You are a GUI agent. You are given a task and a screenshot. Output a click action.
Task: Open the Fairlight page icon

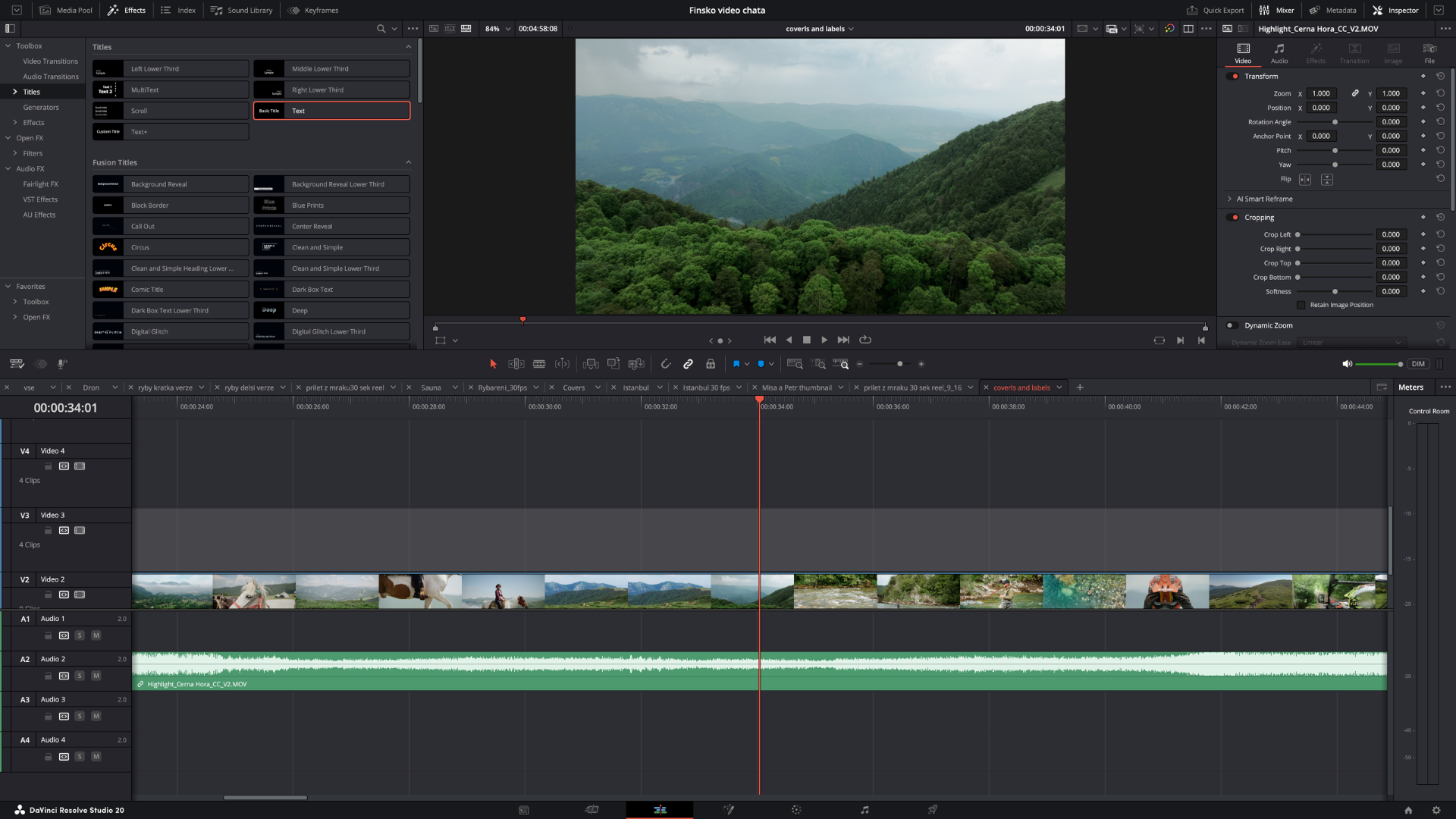(864, 810)
